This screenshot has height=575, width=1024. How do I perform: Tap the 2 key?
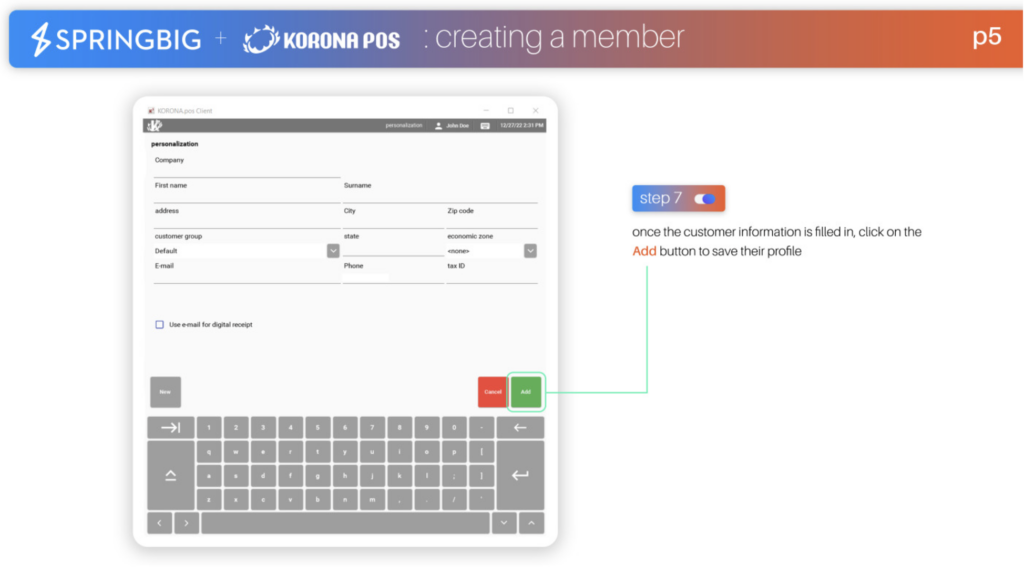click(x=236, y=427)
